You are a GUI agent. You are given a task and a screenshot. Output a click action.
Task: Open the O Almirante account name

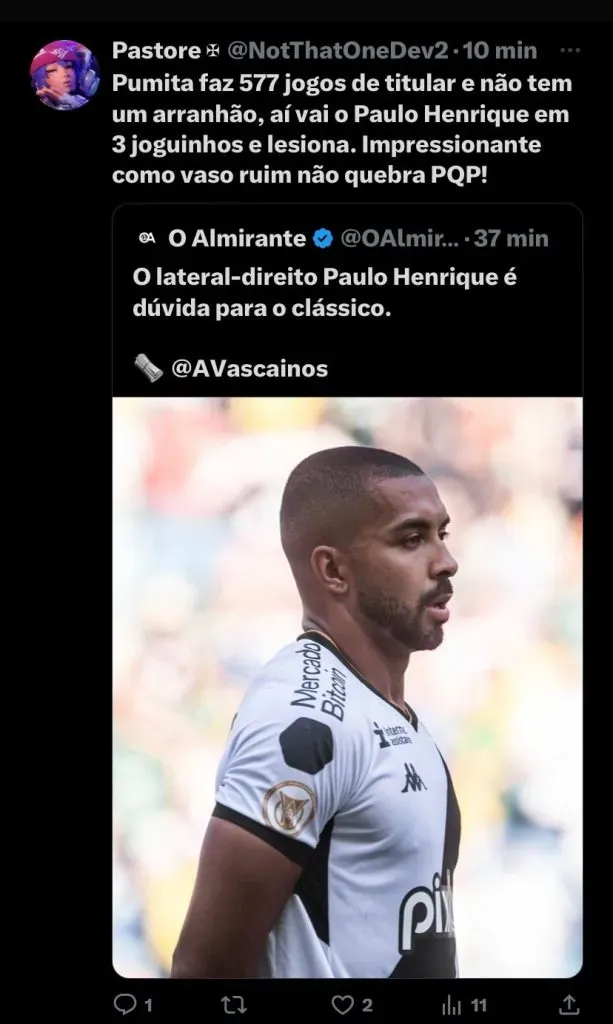click(x=237, y=239)
